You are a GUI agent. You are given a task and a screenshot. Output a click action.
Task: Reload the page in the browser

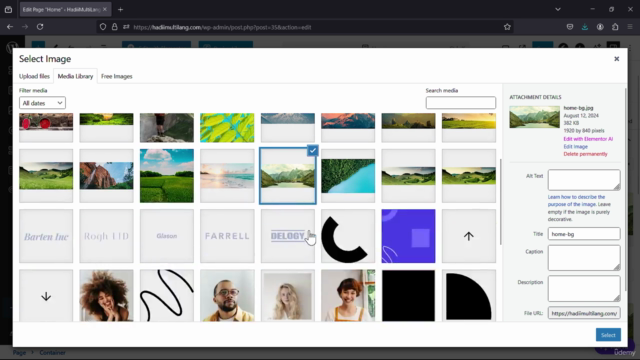pos(40,27)
